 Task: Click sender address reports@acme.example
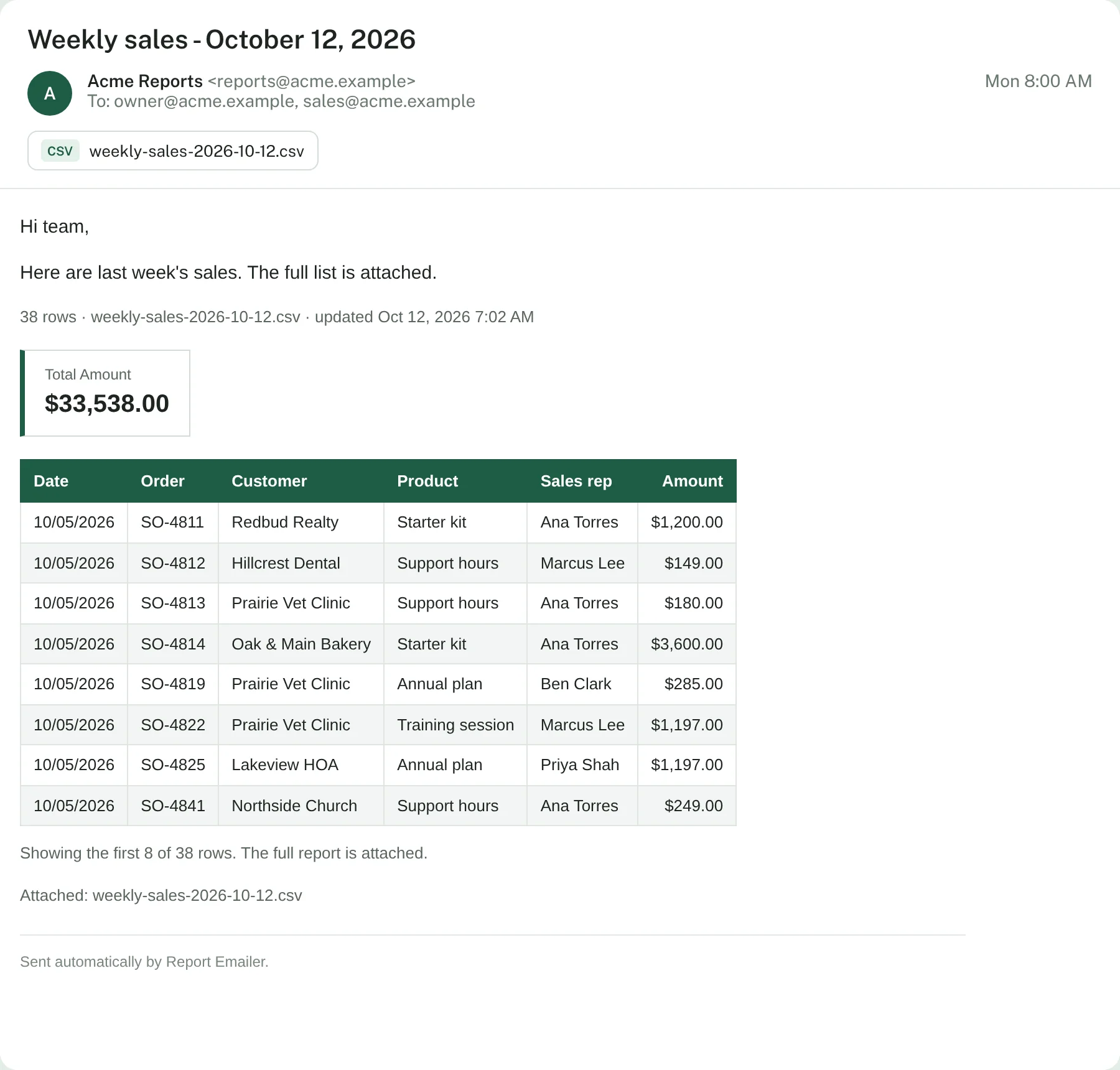tap(311, 81)
